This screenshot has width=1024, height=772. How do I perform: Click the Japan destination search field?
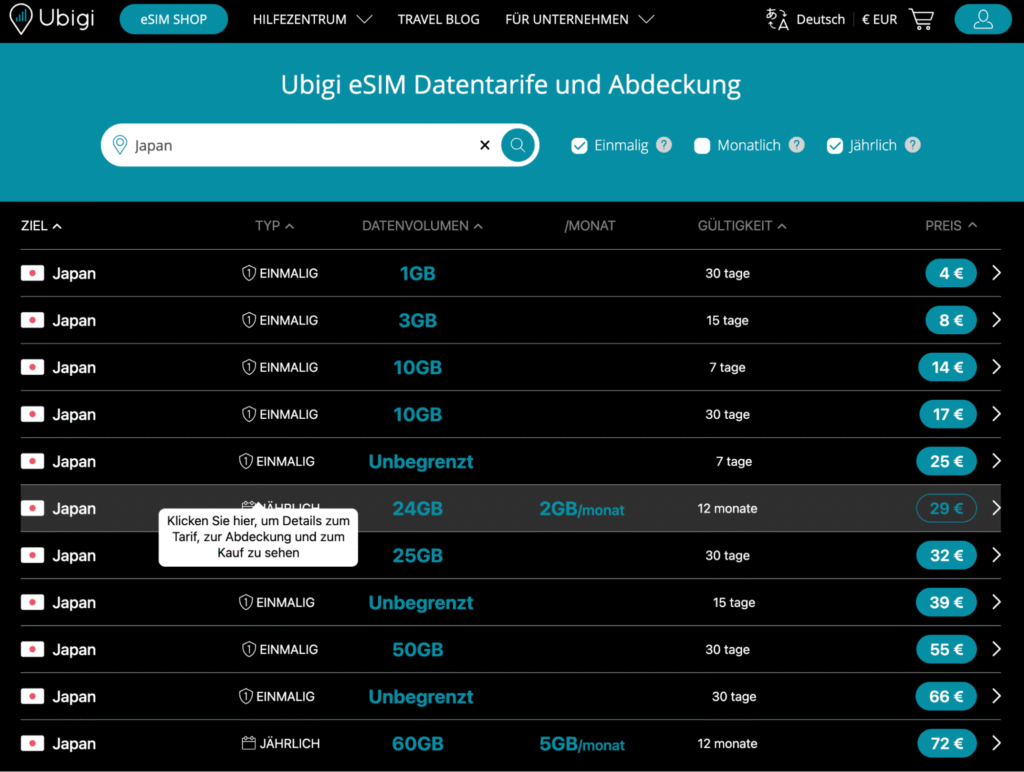coord(300,145)
